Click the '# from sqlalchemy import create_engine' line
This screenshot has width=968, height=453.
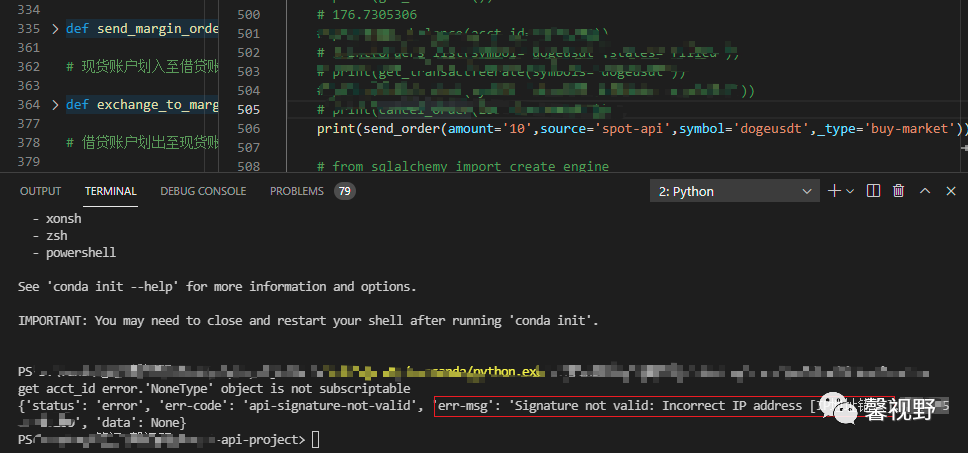pos(463,167)
